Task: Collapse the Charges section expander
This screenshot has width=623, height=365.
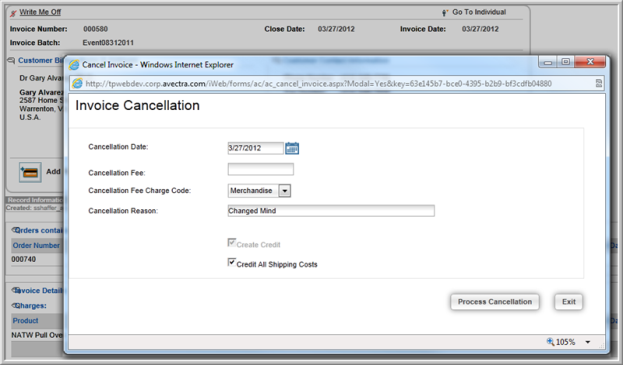Action: pos(15,305)
